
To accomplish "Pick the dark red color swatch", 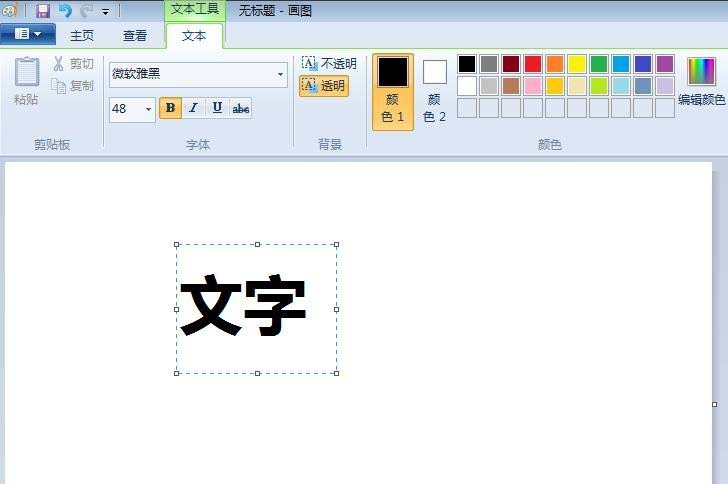I will (511, 64).
